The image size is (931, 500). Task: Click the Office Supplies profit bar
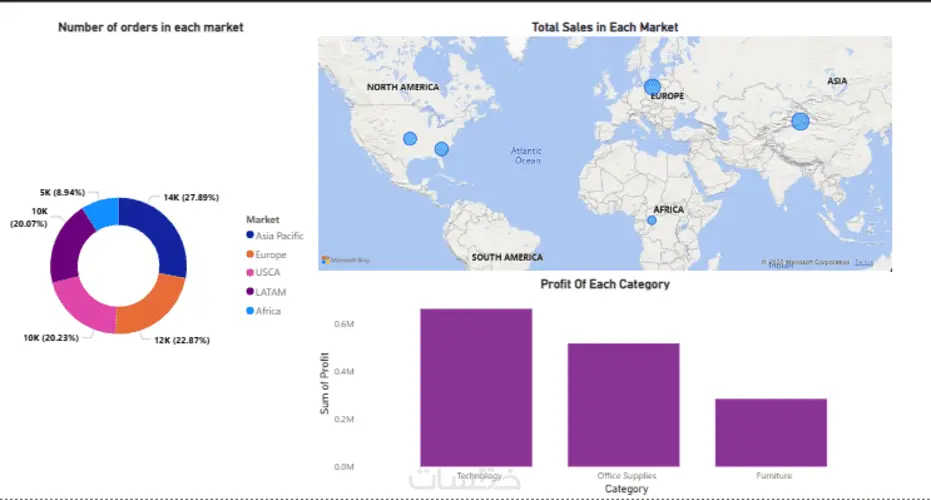(x=624, y=404)
